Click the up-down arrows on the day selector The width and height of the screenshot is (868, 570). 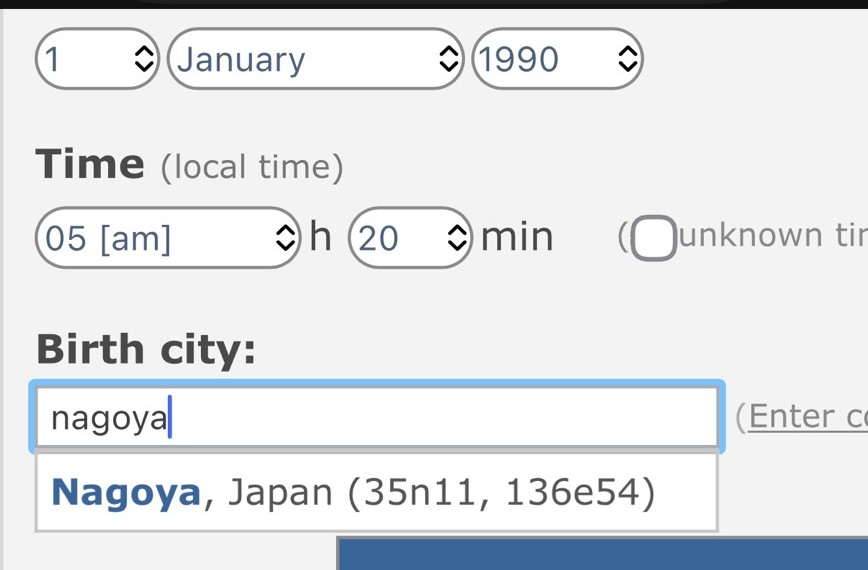point(145,60)
